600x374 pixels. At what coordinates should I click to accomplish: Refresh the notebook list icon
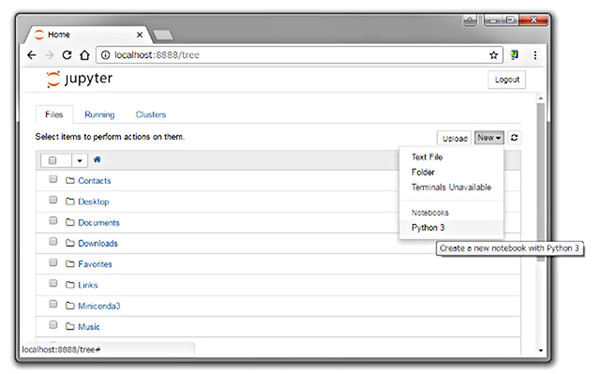pos(514,138)
